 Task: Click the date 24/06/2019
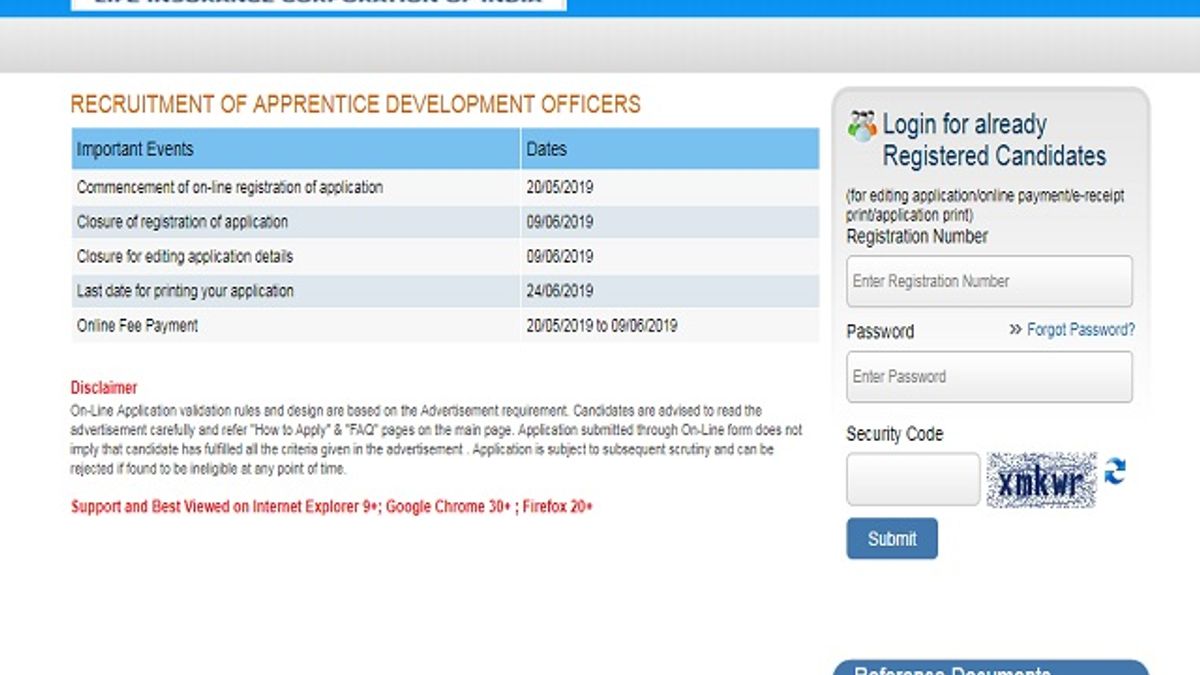560,291
